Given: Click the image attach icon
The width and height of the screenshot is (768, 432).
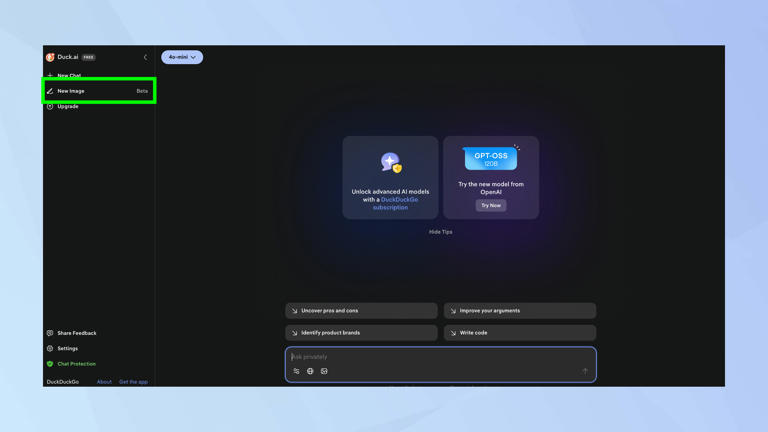Looking at the screenshot, I should 324,371.
